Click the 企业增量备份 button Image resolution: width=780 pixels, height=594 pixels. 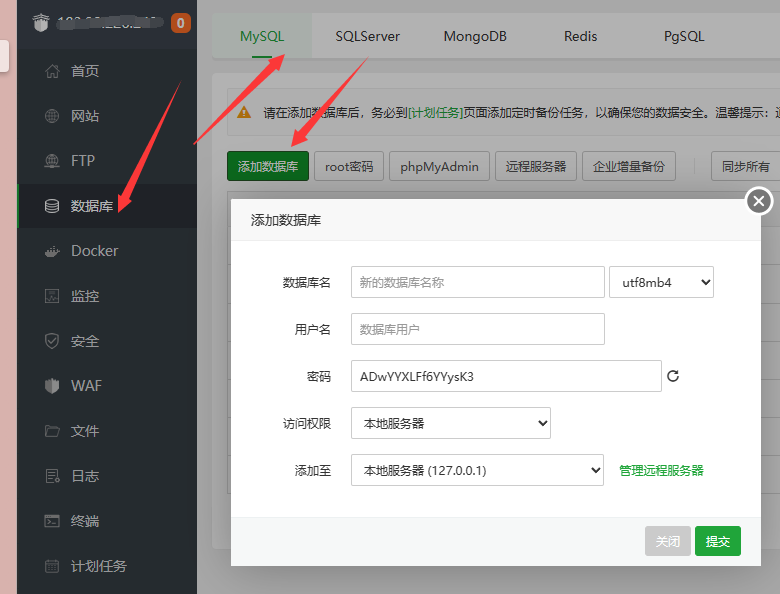(x=629, y=166)
